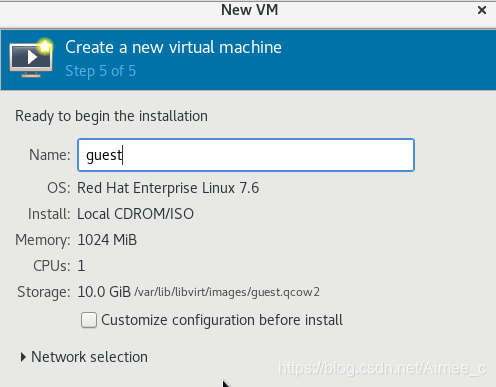Screen dimensions: 496x387
Task: Click the Storage size 10.0 GiB
Action: [104, 292]
